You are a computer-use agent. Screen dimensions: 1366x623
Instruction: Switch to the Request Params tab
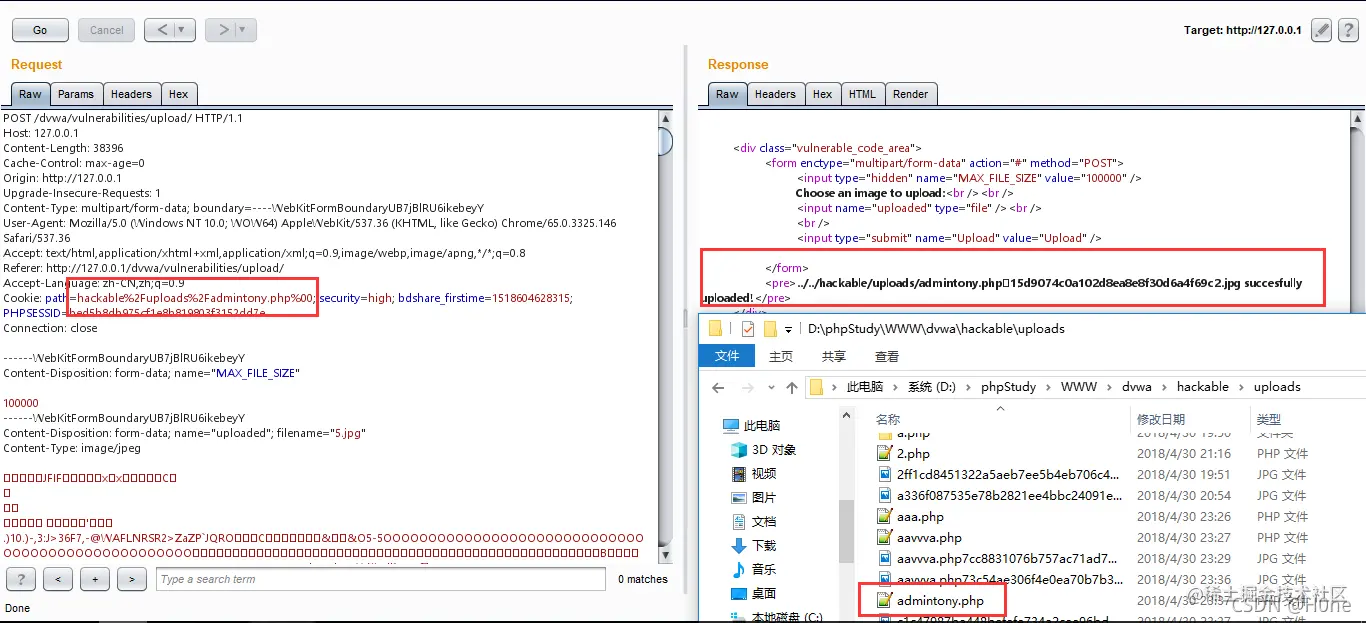(x=76, y=94)
